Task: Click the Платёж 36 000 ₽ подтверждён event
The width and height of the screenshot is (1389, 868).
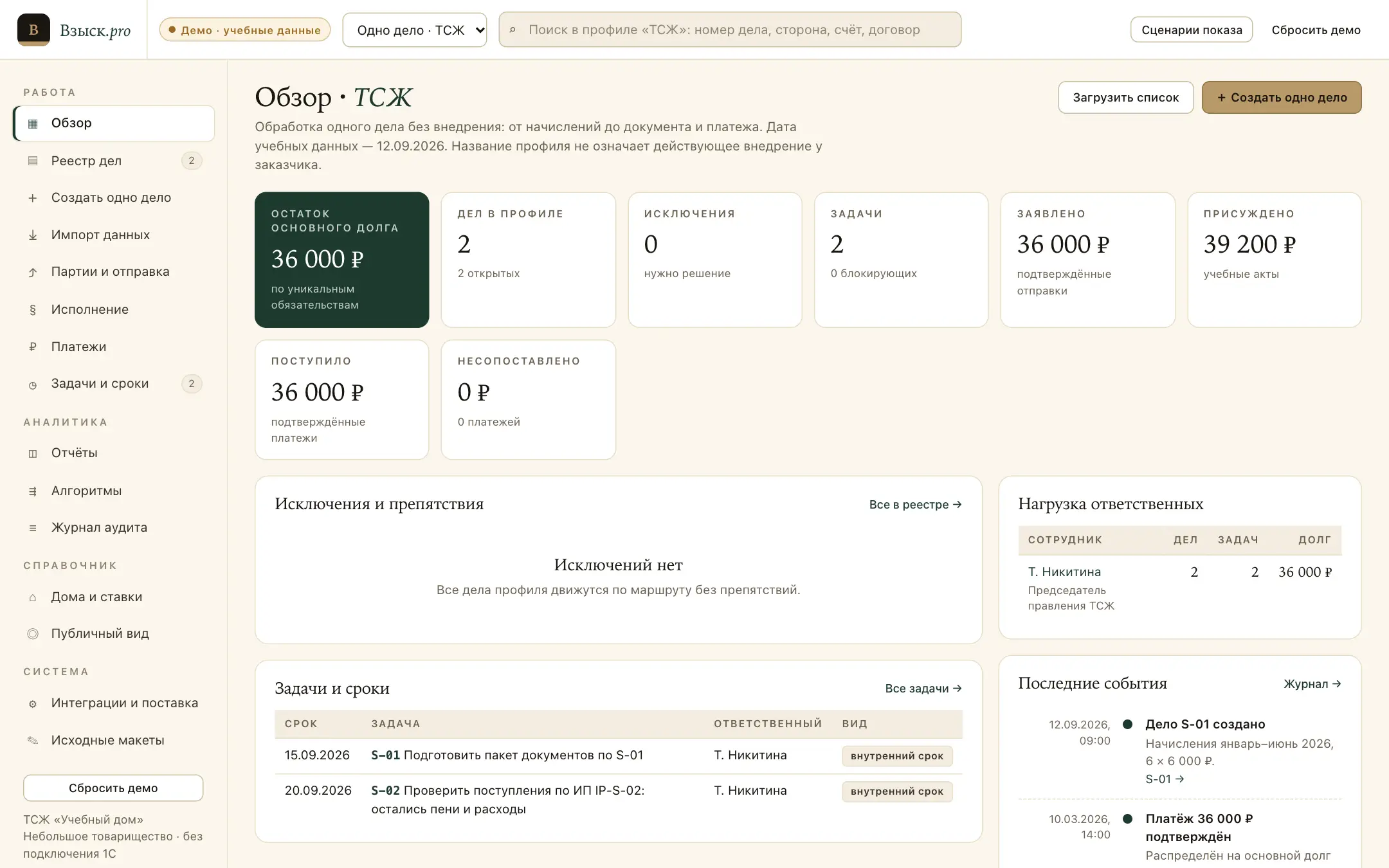Action: pyautogui.click(x=1199, y=827)
